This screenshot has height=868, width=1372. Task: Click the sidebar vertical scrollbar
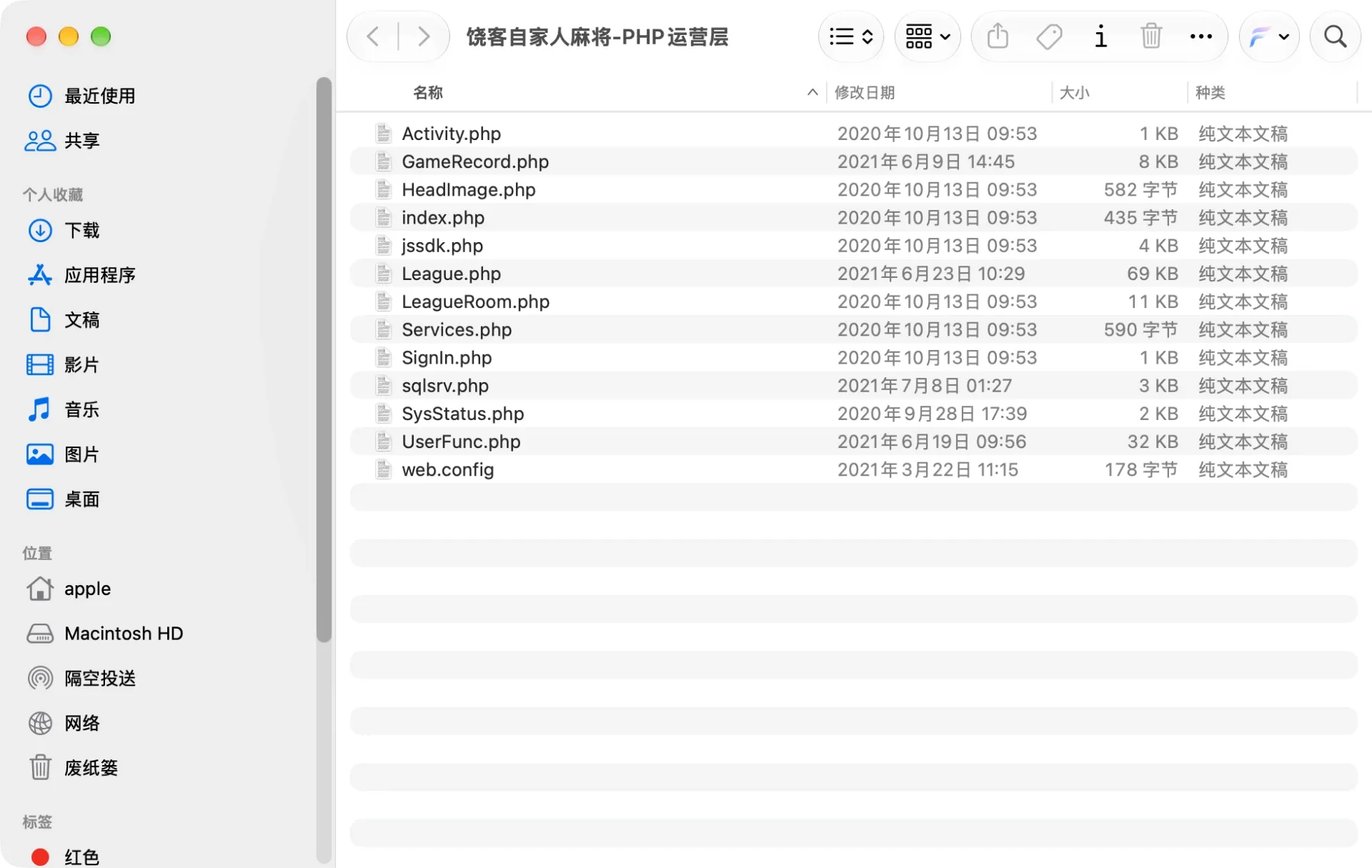[324, 360]
